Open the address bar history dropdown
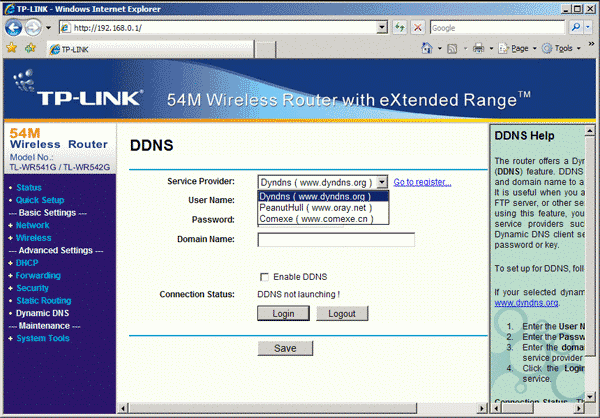The image size is (600, 418). coord(382,28)
